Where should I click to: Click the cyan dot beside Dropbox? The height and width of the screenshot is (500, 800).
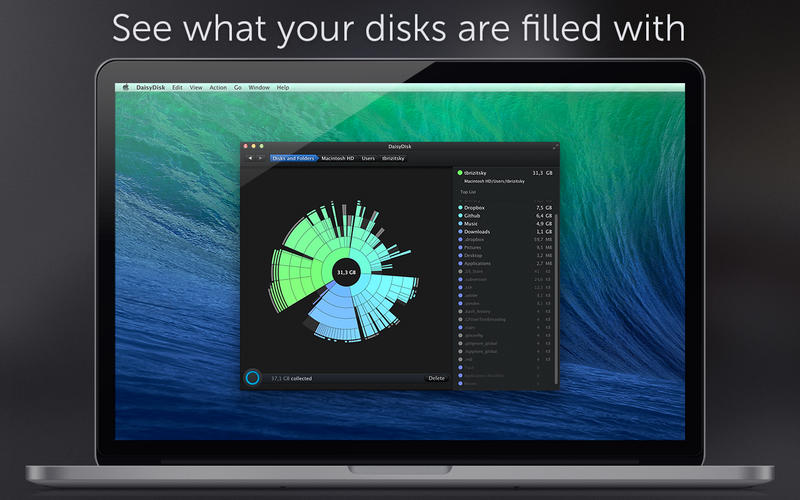pos(460,208)
